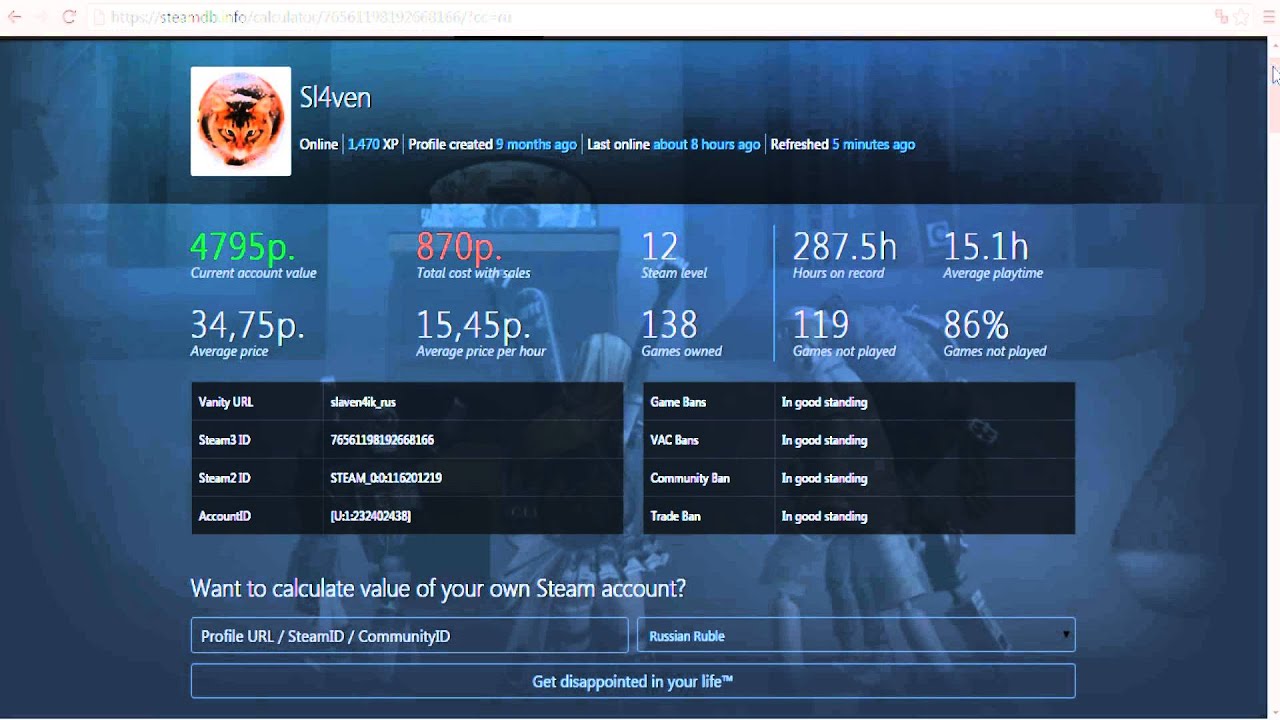Click the Sl4ven profile name
The image size is (1280, 720).
coord(335,98)
